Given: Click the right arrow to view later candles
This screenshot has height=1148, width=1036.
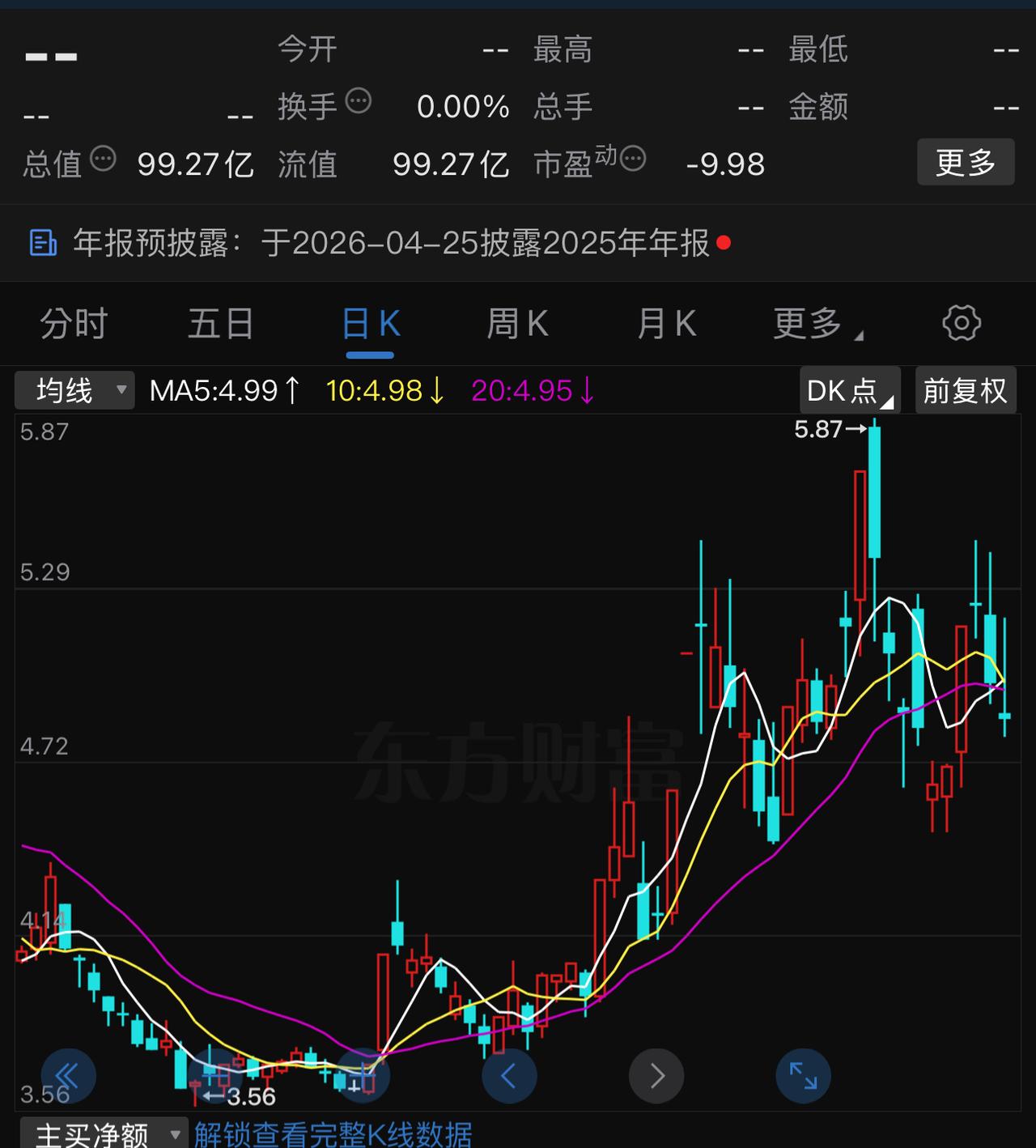Looking at the screenshot, I should (656, 1076).
